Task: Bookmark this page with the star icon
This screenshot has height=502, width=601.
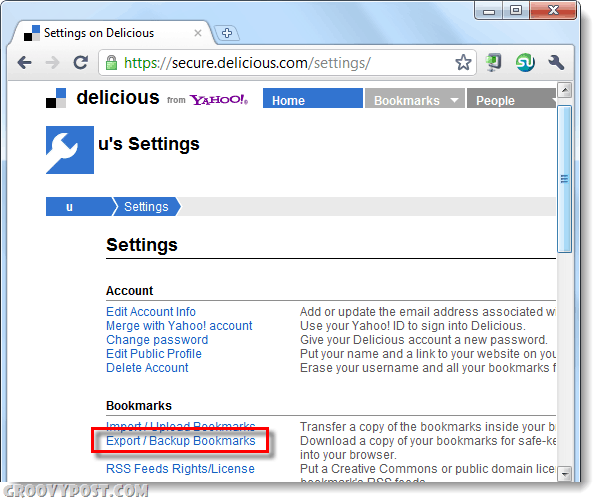Action: (463, 62)
